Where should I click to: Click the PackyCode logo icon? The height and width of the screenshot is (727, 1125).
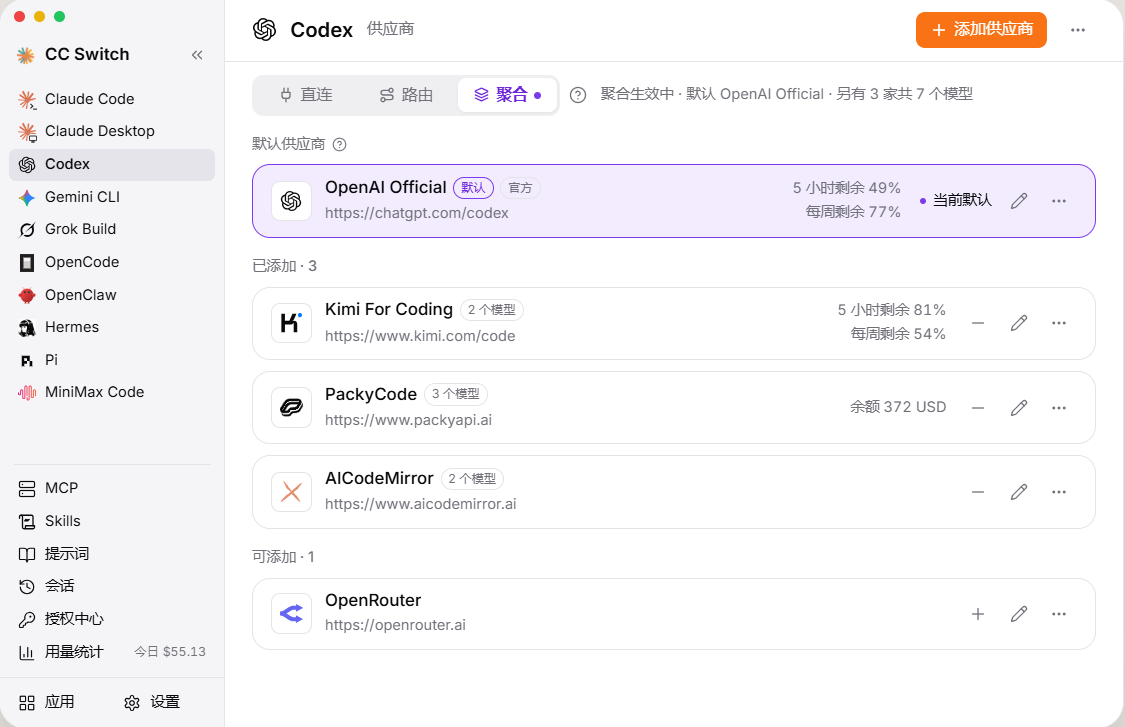coord(291,408)
